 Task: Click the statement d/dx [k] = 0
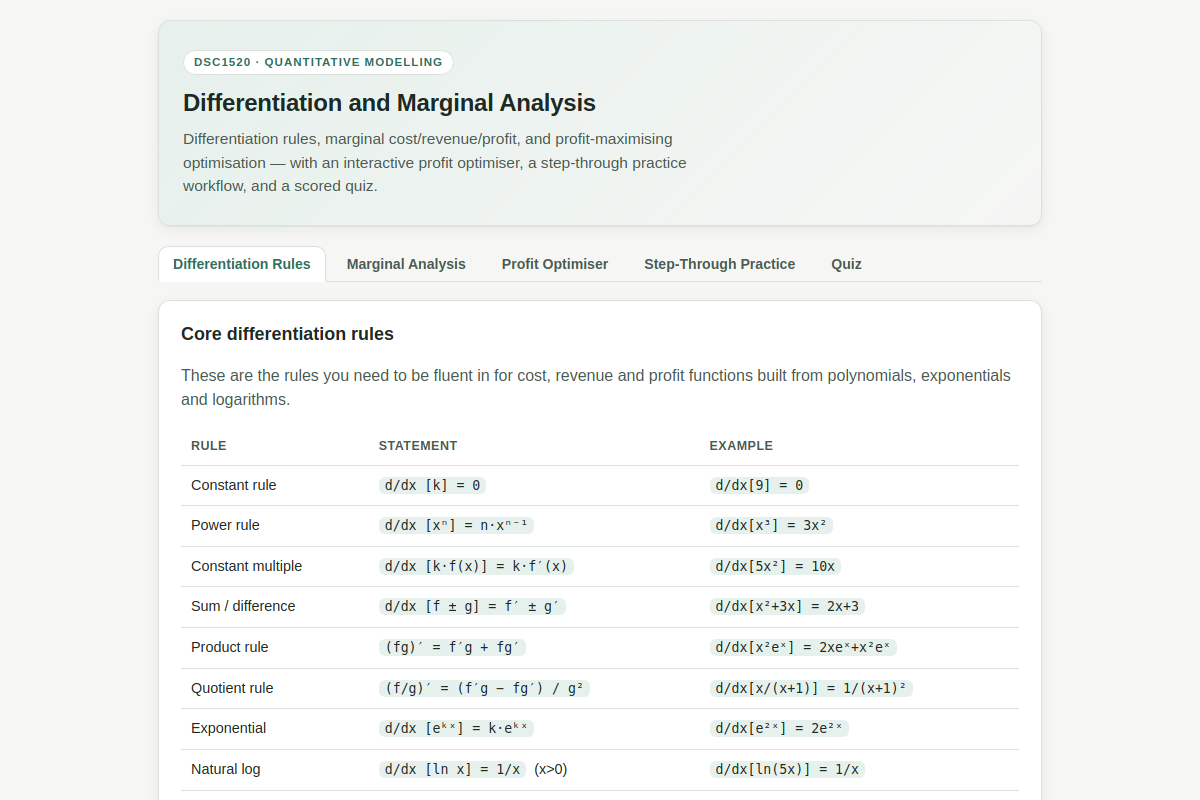432,485
